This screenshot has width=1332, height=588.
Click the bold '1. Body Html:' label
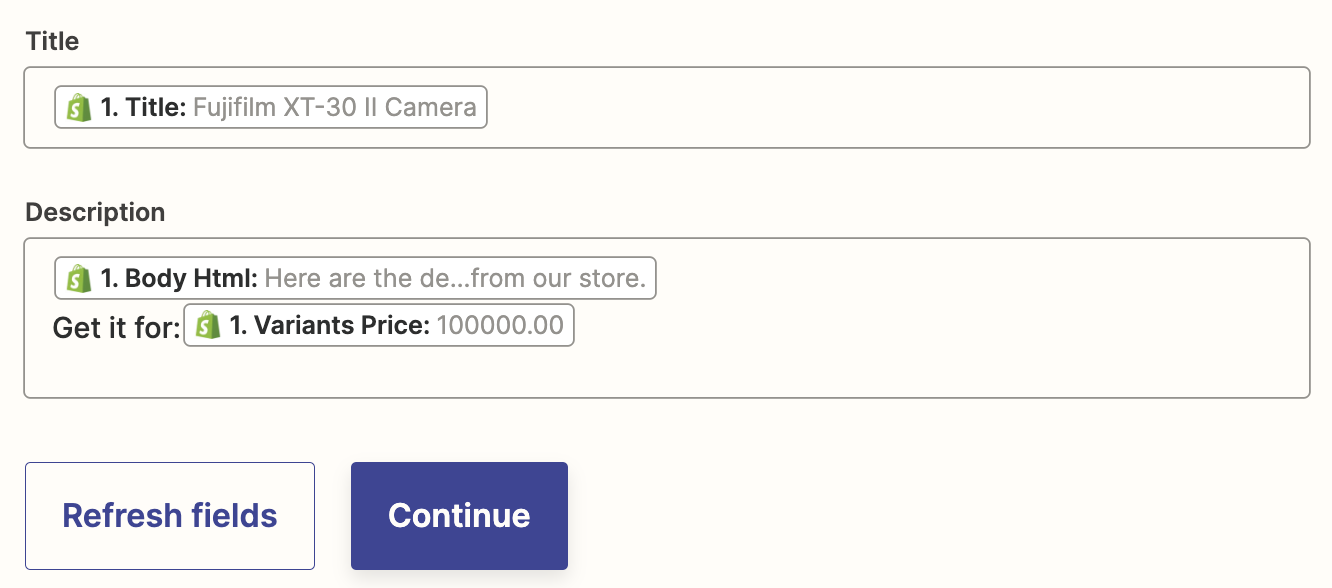tap(179, 278)
